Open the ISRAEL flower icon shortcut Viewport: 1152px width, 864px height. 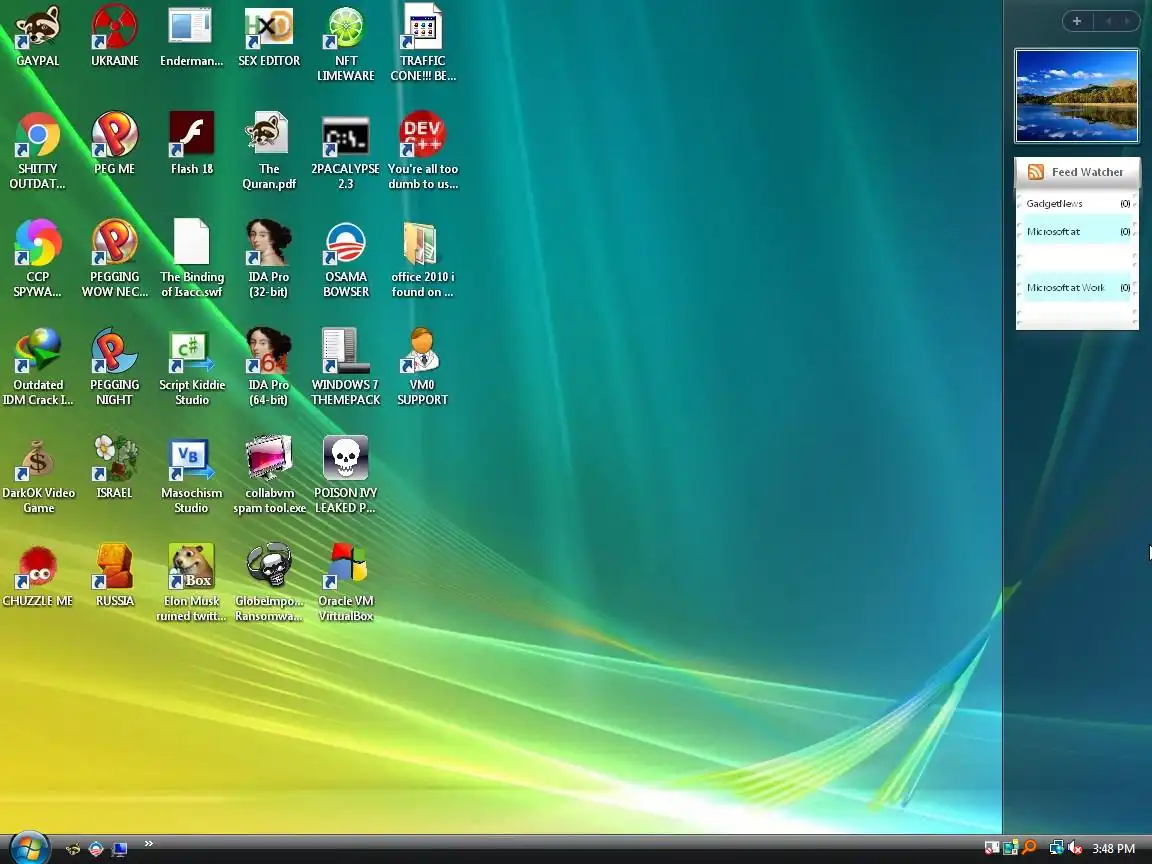pyautogui.click(x=115, y=467)
